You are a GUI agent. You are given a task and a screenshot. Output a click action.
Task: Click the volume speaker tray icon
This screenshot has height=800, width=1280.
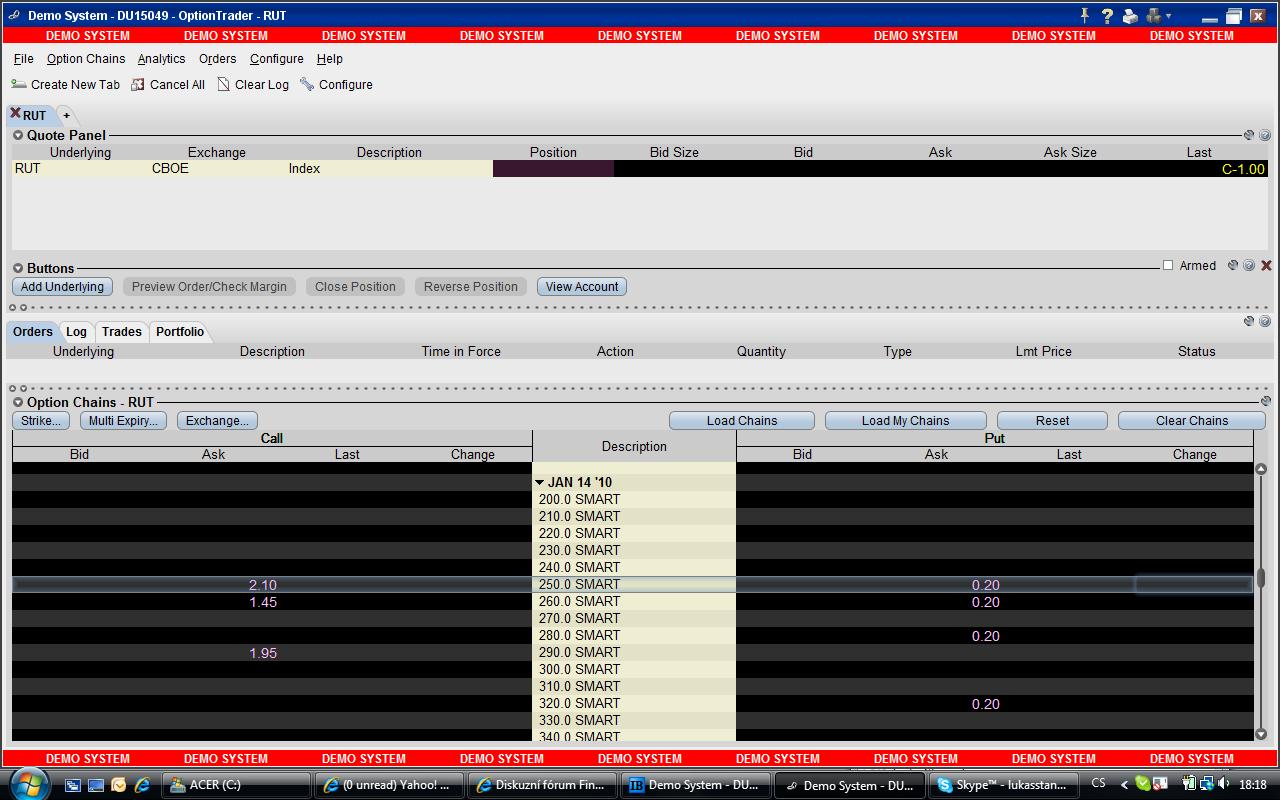pyautogui.click(x=1224, y=784)
